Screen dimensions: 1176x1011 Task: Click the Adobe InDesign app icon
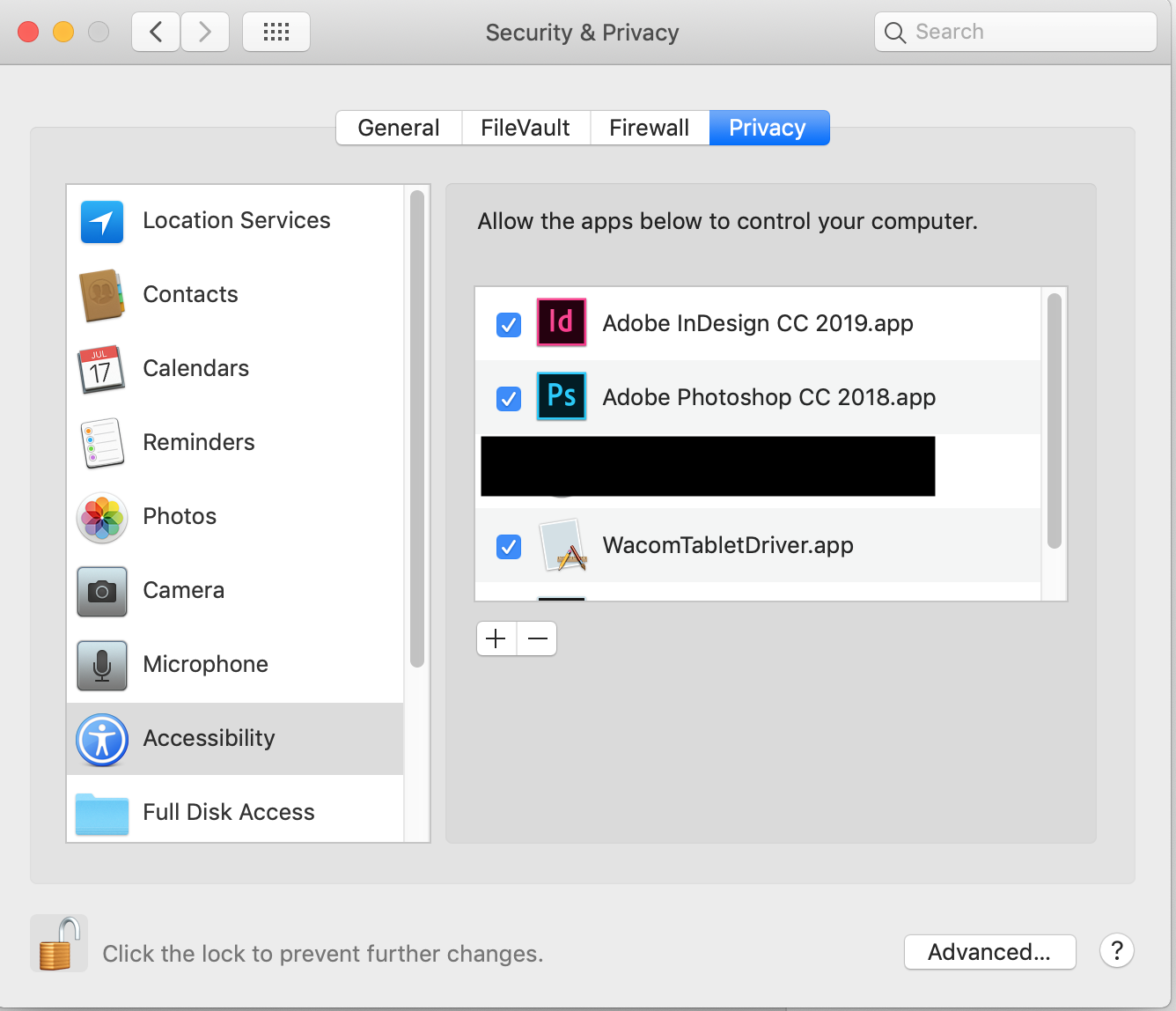tap(562, 322)
